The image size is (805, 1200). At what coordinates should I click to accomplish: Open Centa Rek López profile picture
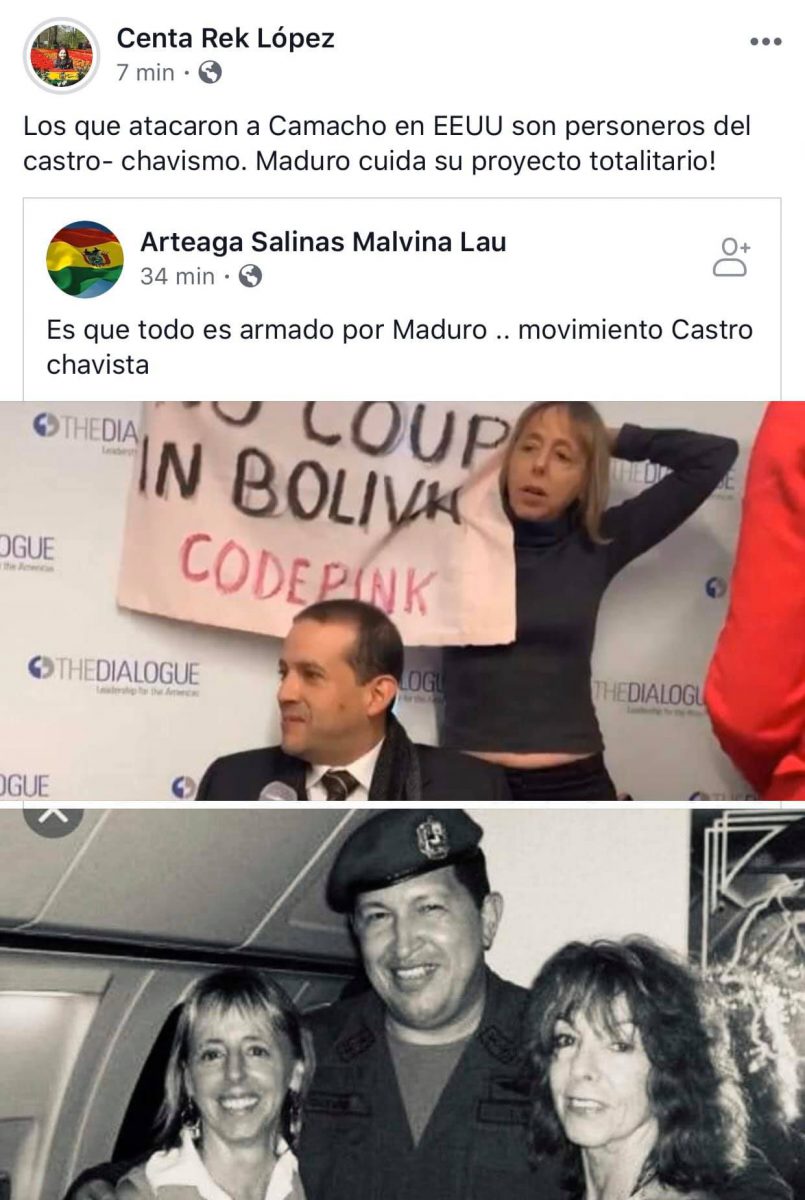click(x=61, y=55)
